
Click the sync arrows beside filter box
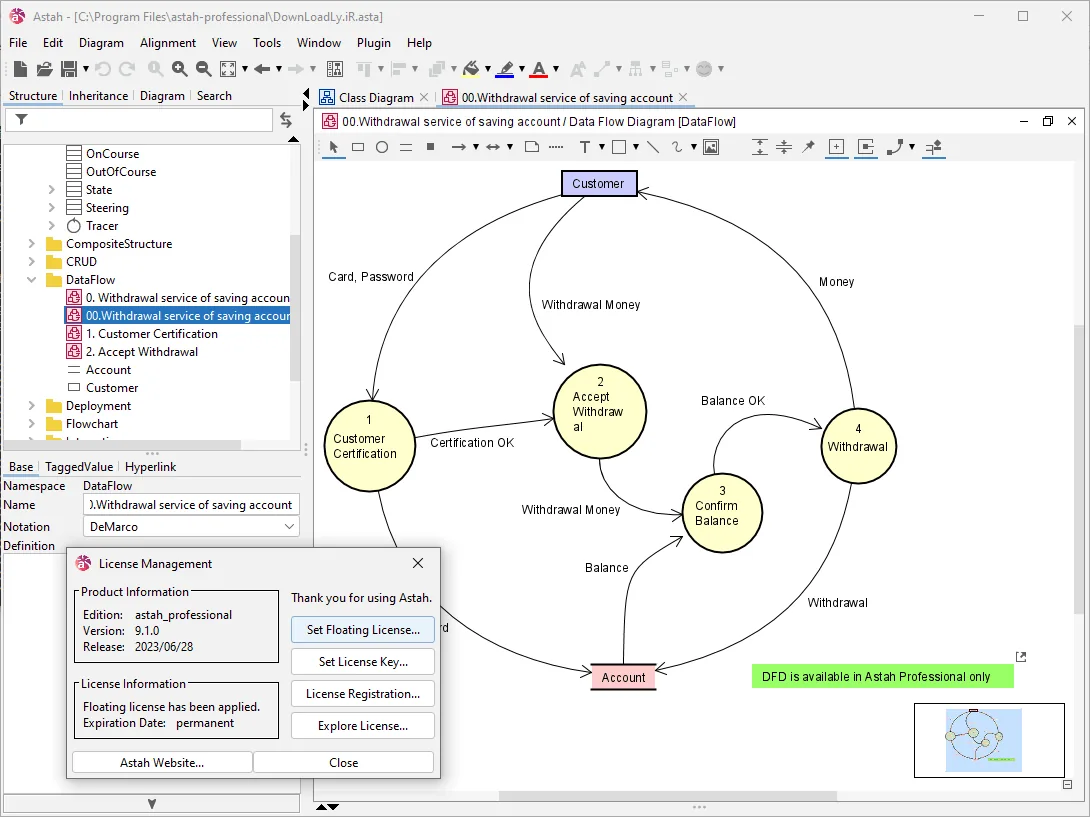click(x=286, y=120)
